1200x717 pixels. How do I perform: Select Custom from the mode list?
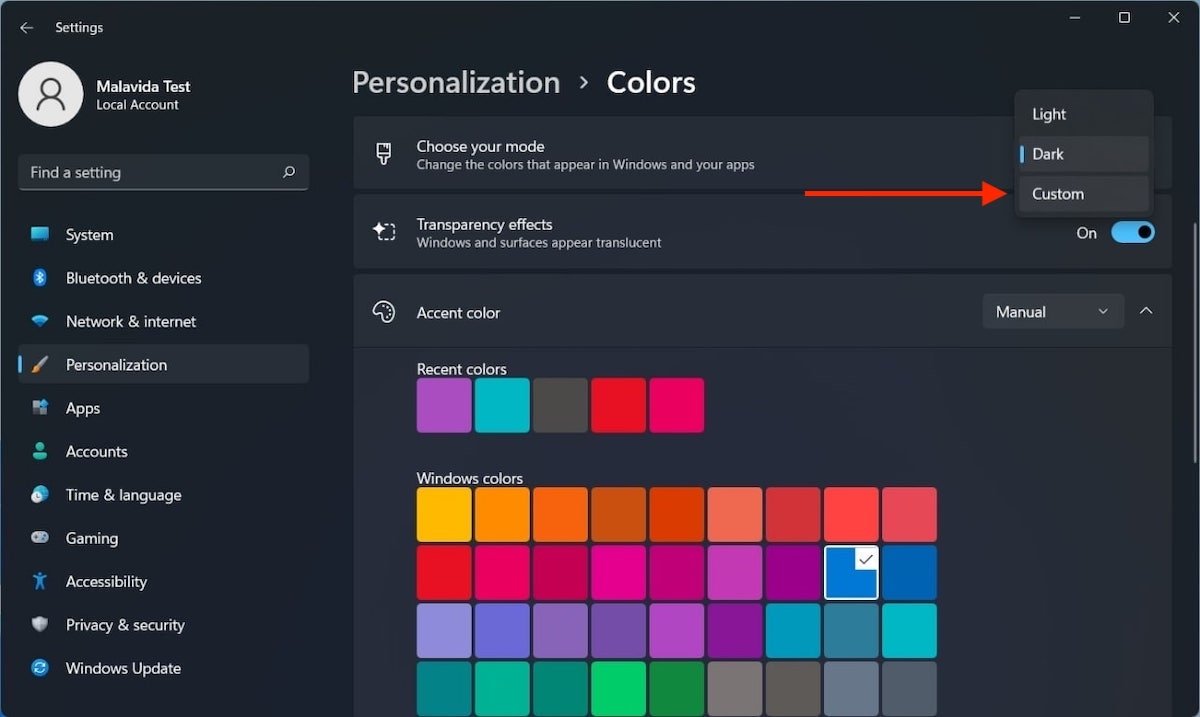pos(1084,194)
